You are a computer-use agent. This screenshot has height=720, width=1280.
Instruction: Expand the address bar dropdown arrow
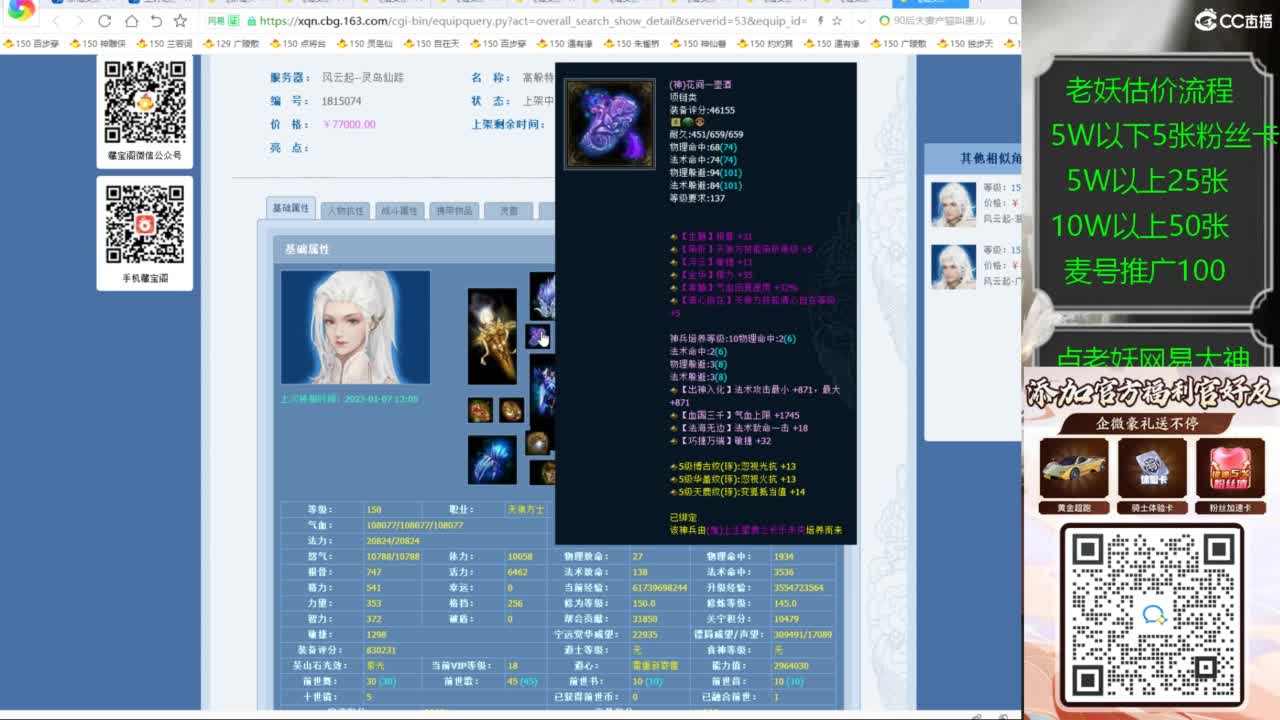(x=862, y=21)
